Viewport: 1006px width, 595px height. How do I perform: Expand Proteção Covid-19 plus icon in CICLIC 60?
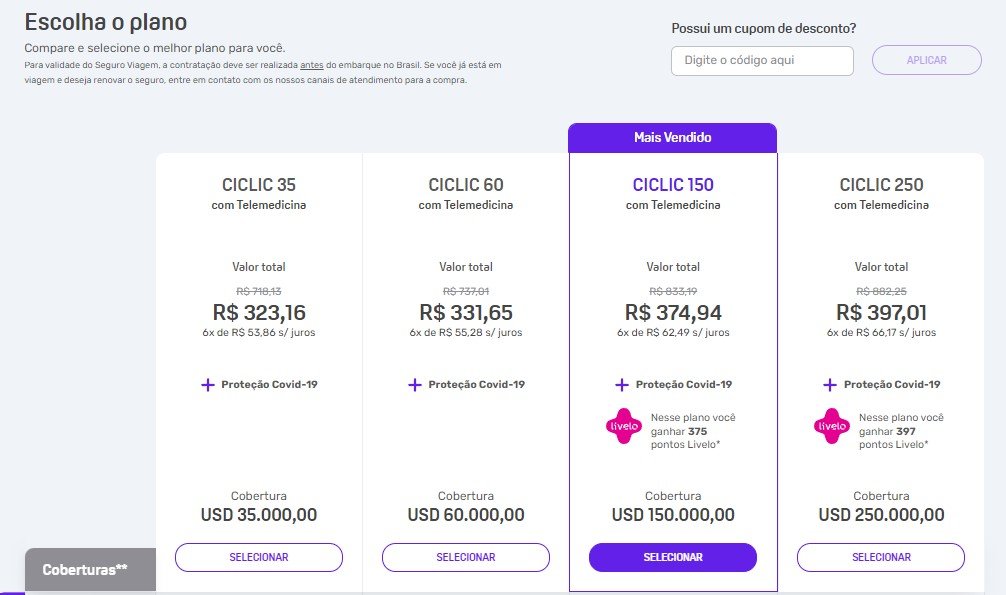415,385
